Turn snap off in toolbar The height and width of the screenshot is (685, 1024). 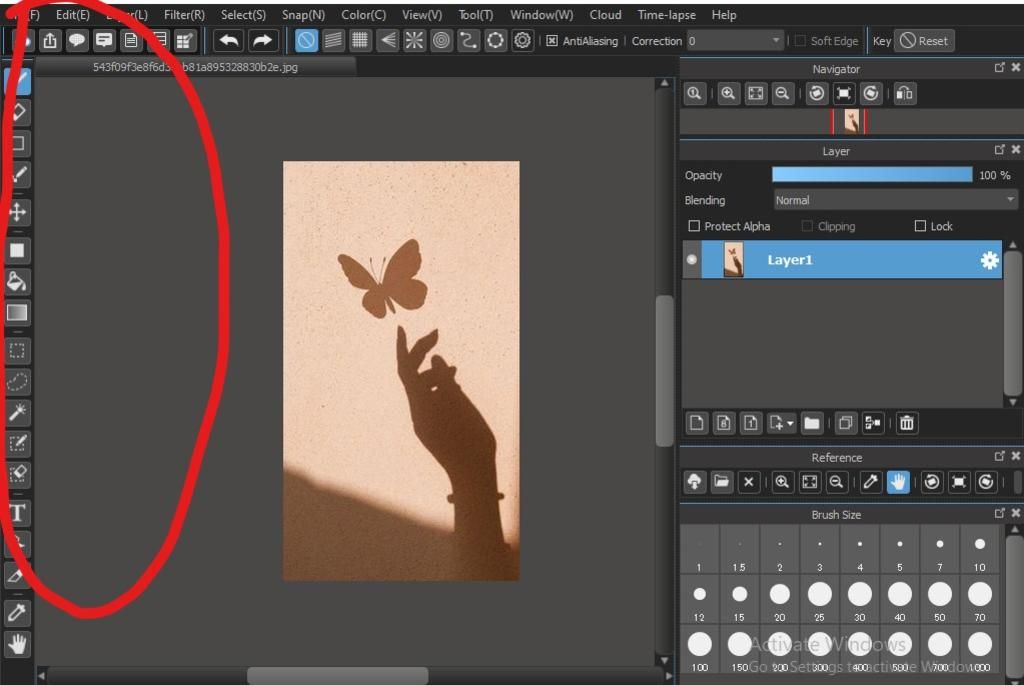point(306,40)
